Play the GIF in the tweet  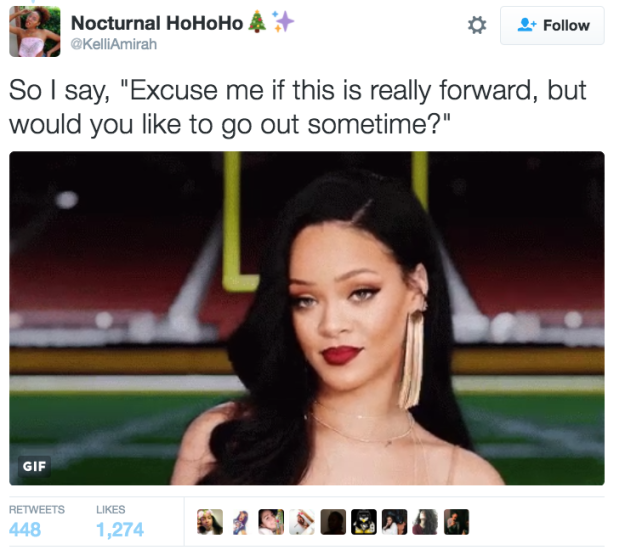click(307, 318)
